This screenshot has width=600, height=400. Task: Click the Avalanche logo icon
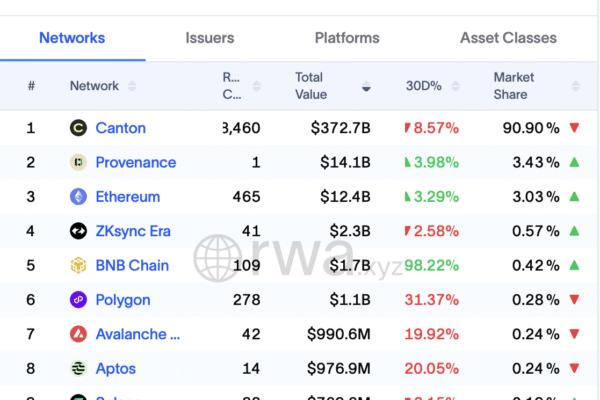tap(78, 334)
